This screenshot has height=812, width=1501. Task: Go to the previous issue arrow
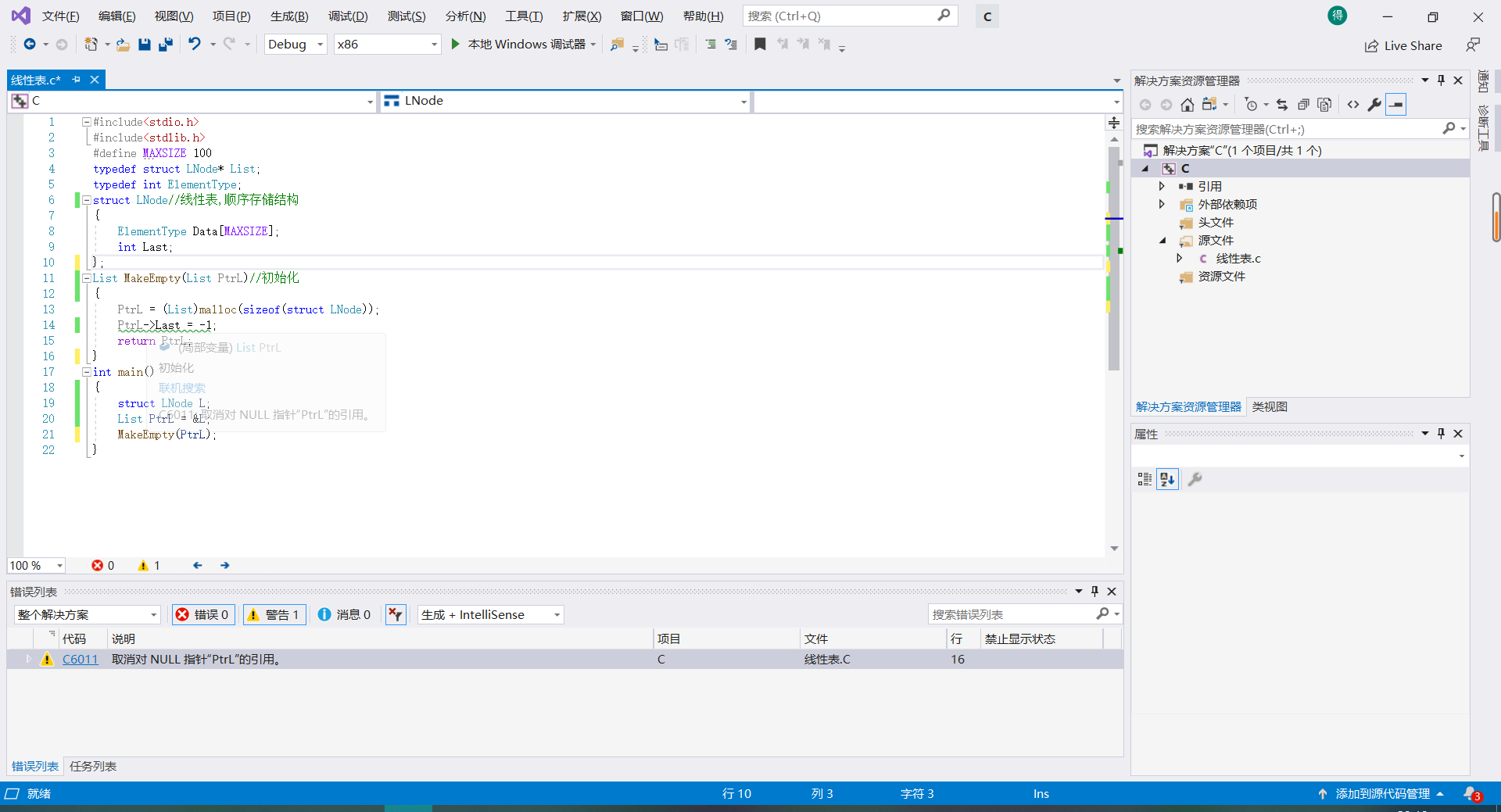pyautogui.click(x=197, y=566)
